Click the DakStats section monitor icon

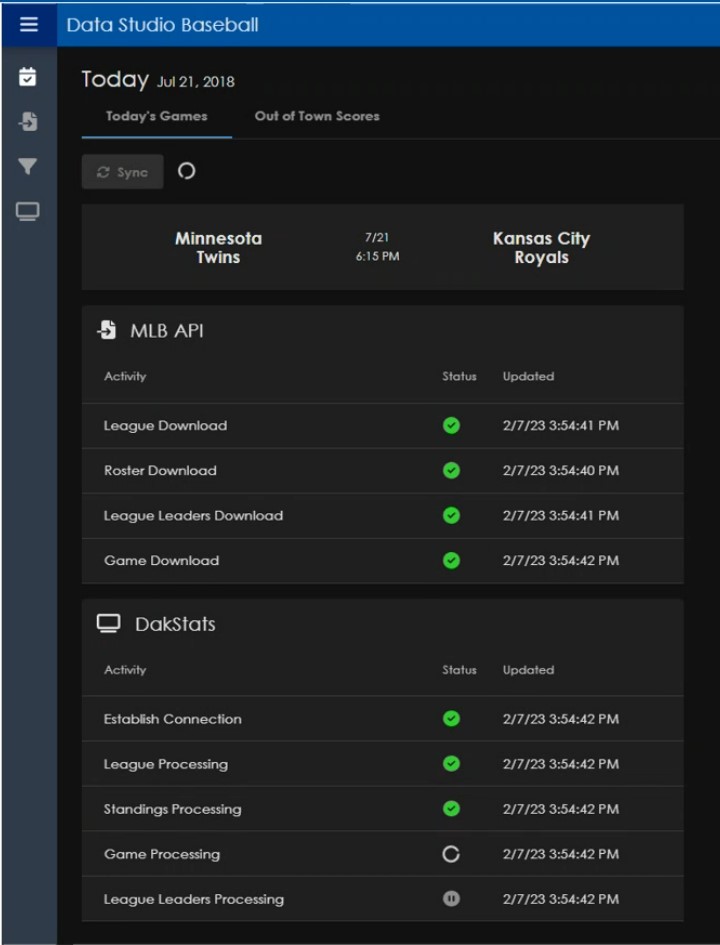click(108, 624)
